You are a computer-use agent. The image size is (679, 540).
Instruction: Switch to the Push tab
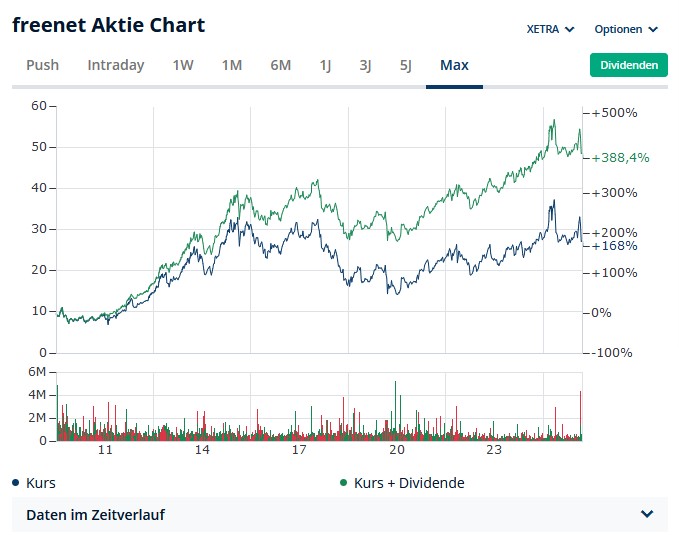42,65
